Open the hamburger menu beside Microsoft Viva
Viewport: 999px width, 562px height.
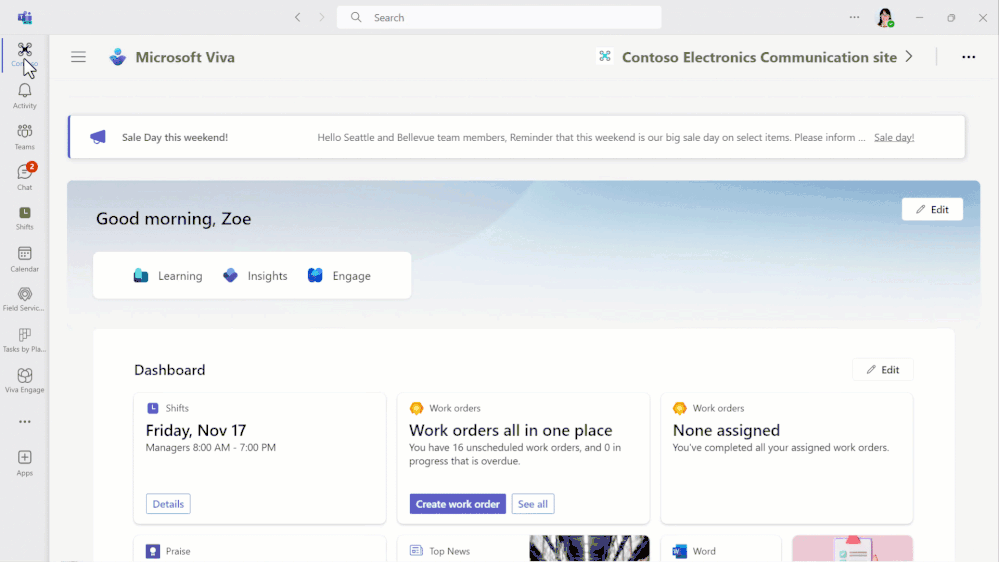pos(78,57)
